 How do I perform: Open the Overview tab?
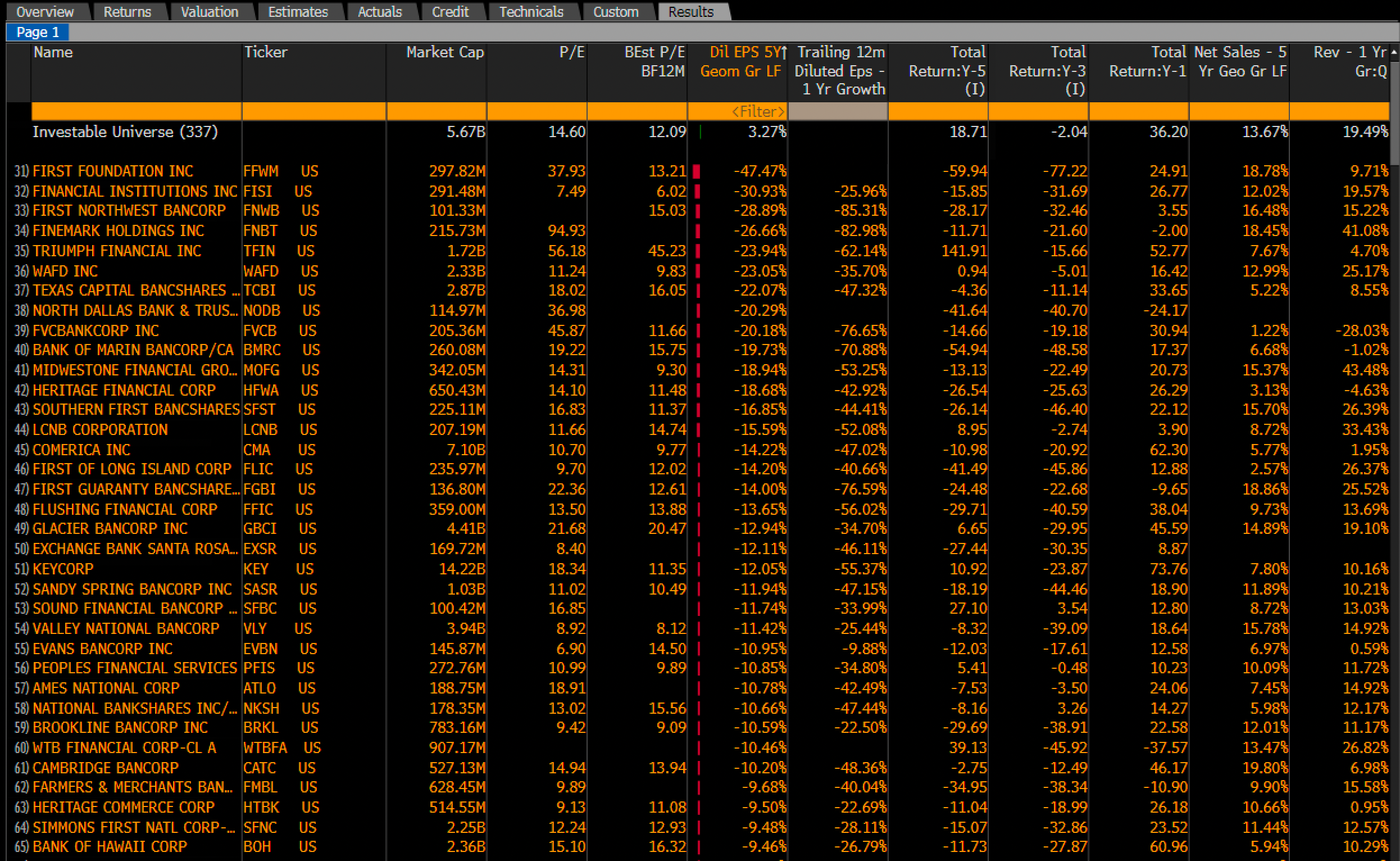(46, 11)
